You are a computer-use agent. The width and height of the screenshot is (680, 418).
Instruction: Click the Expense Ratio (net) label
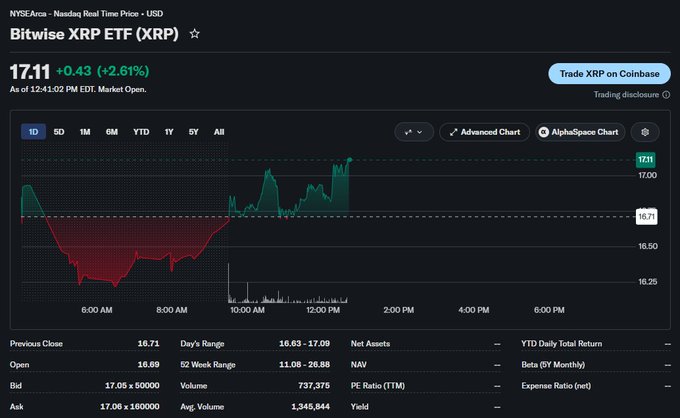[x=556, y=385]
